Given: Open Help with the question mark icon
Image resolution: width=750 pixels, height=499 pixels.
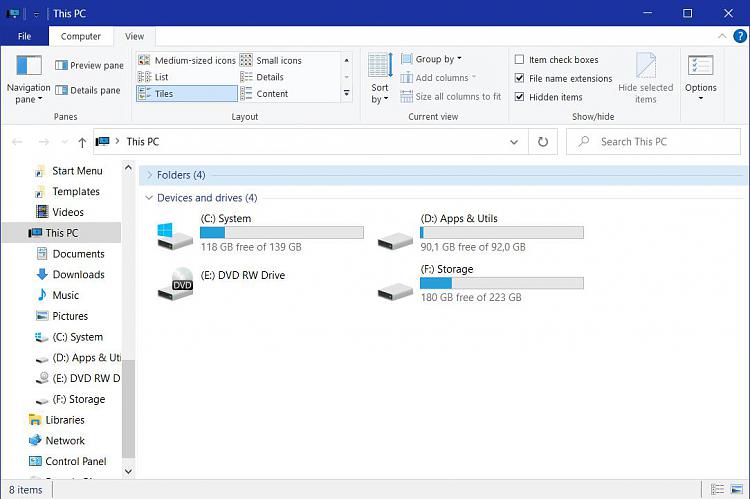Looking at the screenshot, I should point(740,36).
